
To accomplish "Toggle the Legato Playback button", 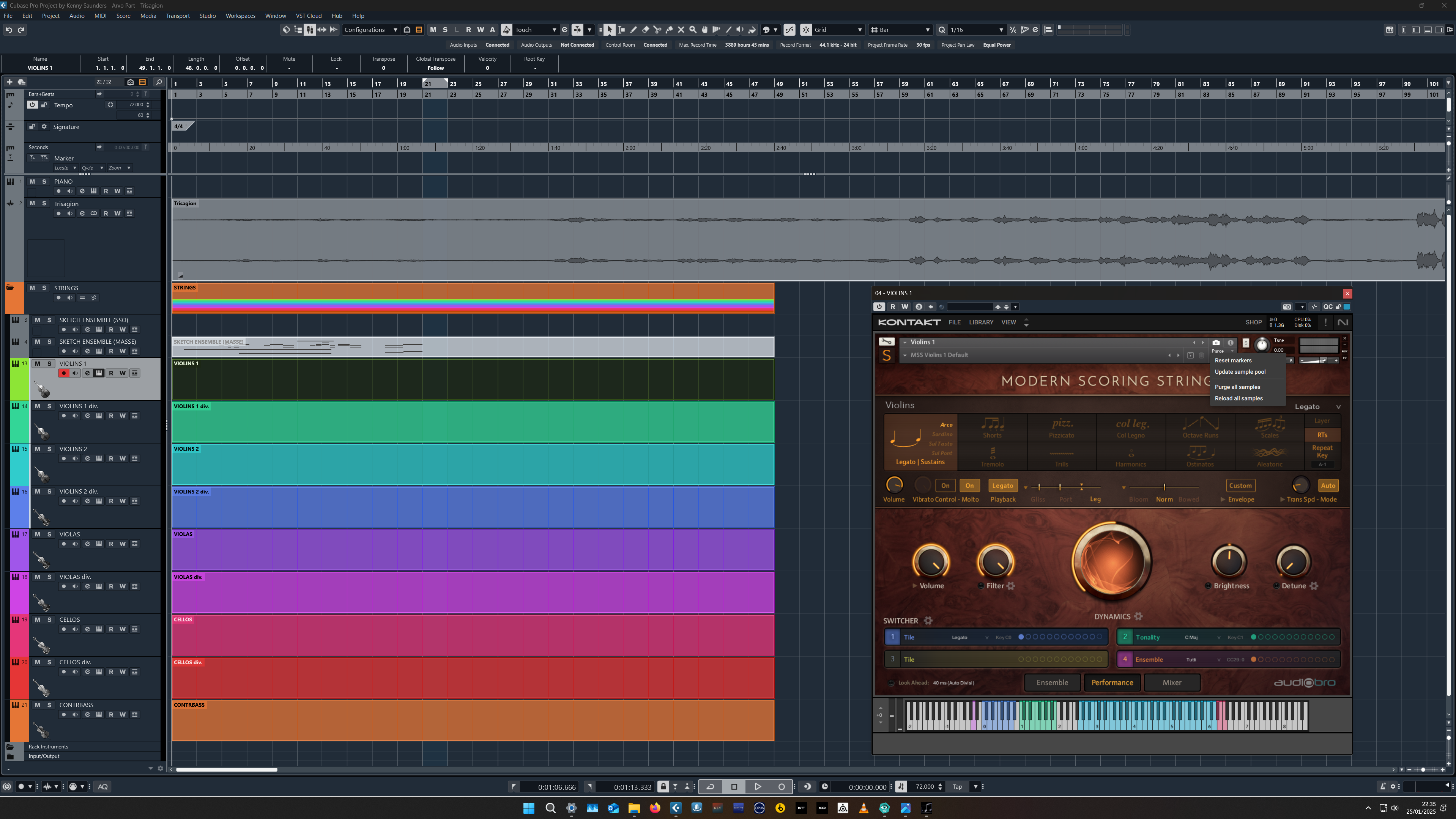I will [1003, 486].
